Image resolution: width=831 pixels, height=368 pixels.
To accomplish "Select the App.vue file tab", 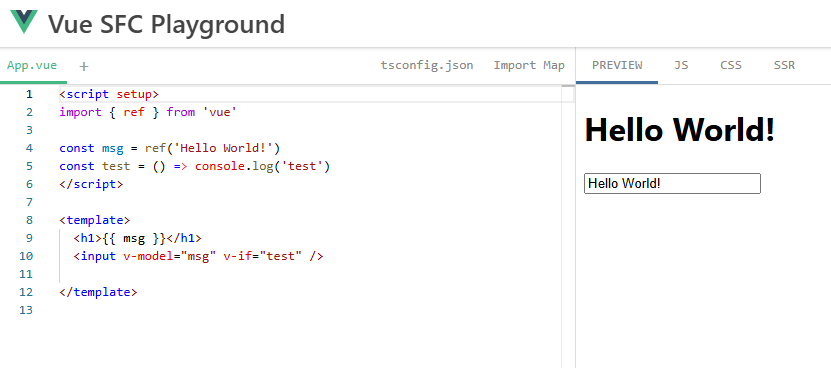I will (32, 65).
